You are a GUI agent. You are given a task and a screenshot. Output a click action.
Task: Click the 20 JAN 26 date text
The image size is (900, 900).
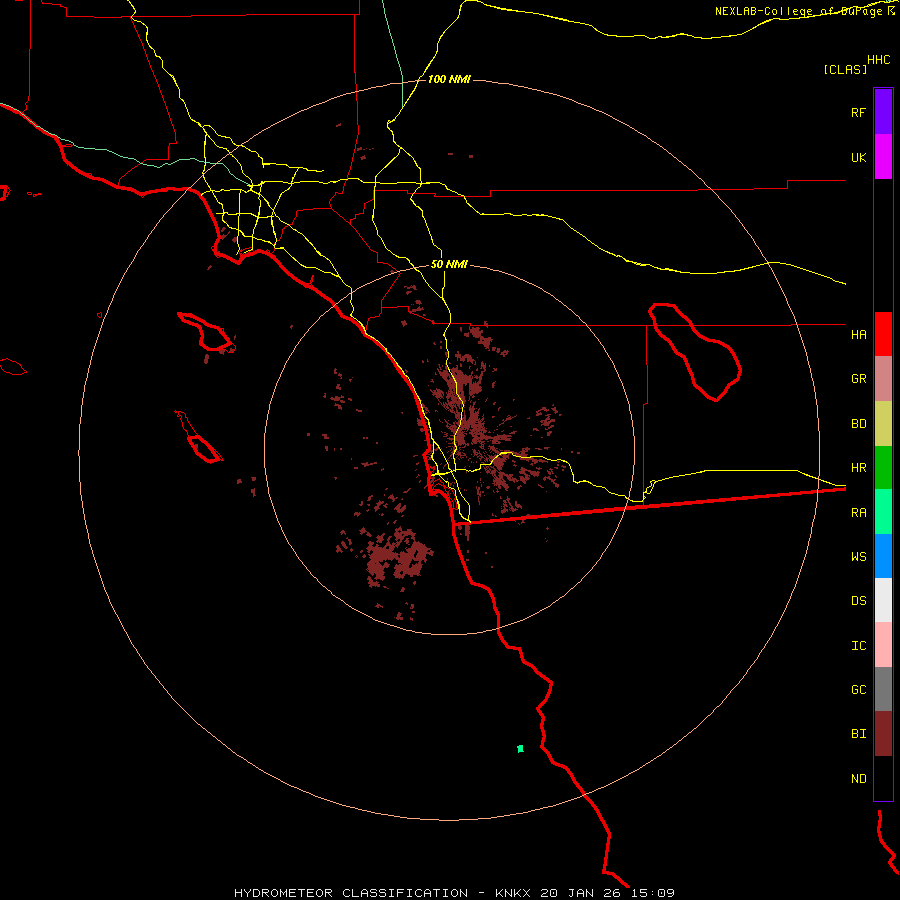pos(581,893)
